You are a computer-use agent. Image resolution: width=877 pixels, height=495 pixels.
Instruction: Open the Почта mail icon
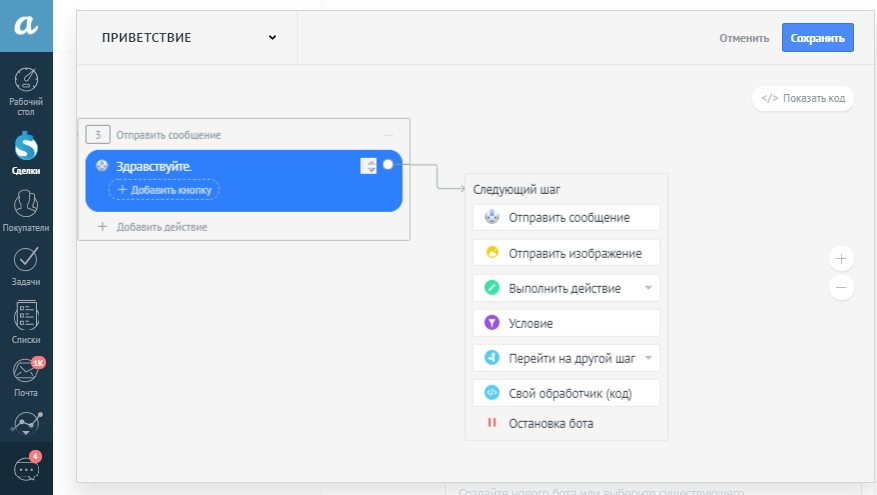click(x=26, y=376)
